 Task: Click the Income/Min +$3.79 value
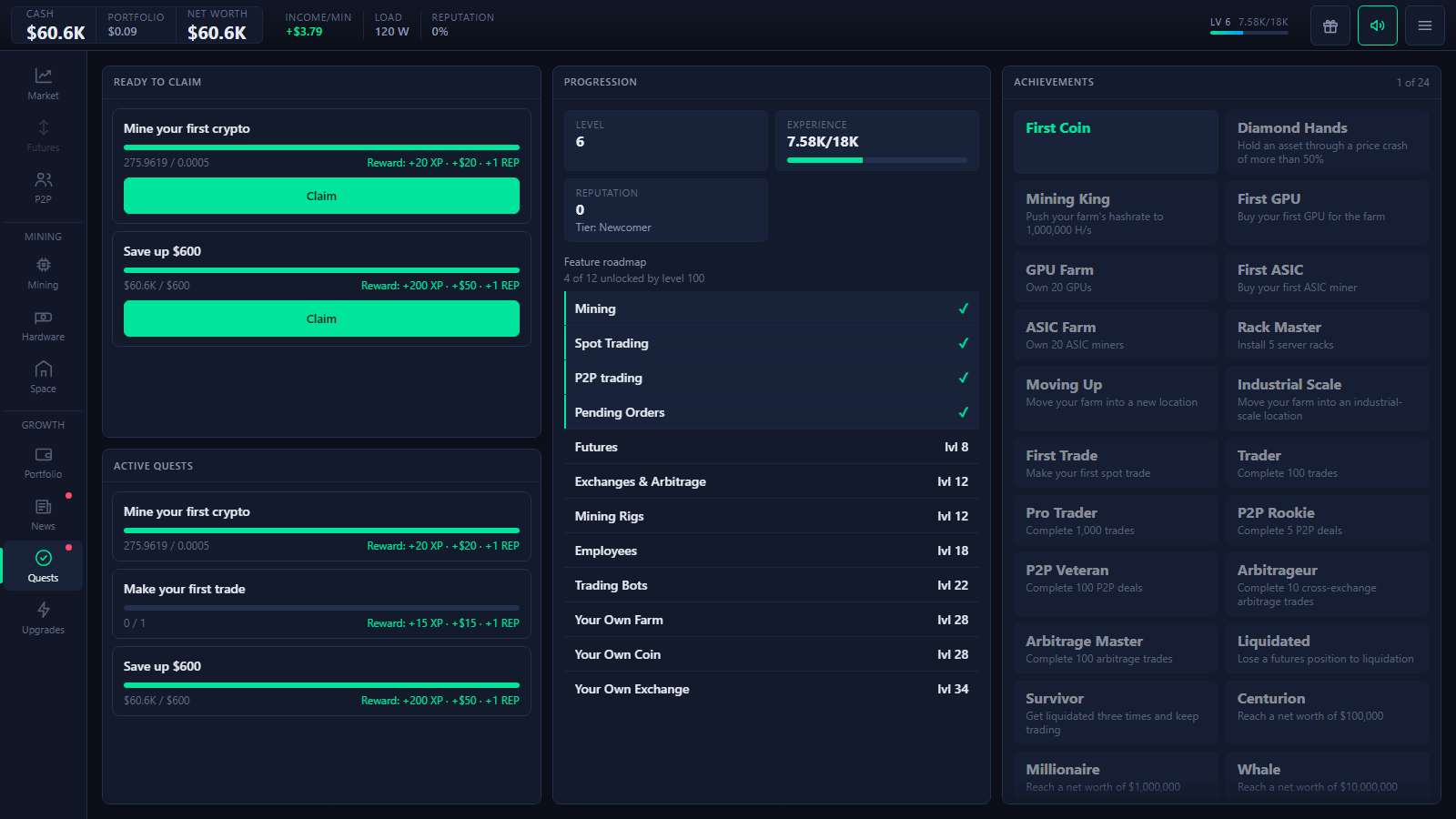tap(304, 31)
